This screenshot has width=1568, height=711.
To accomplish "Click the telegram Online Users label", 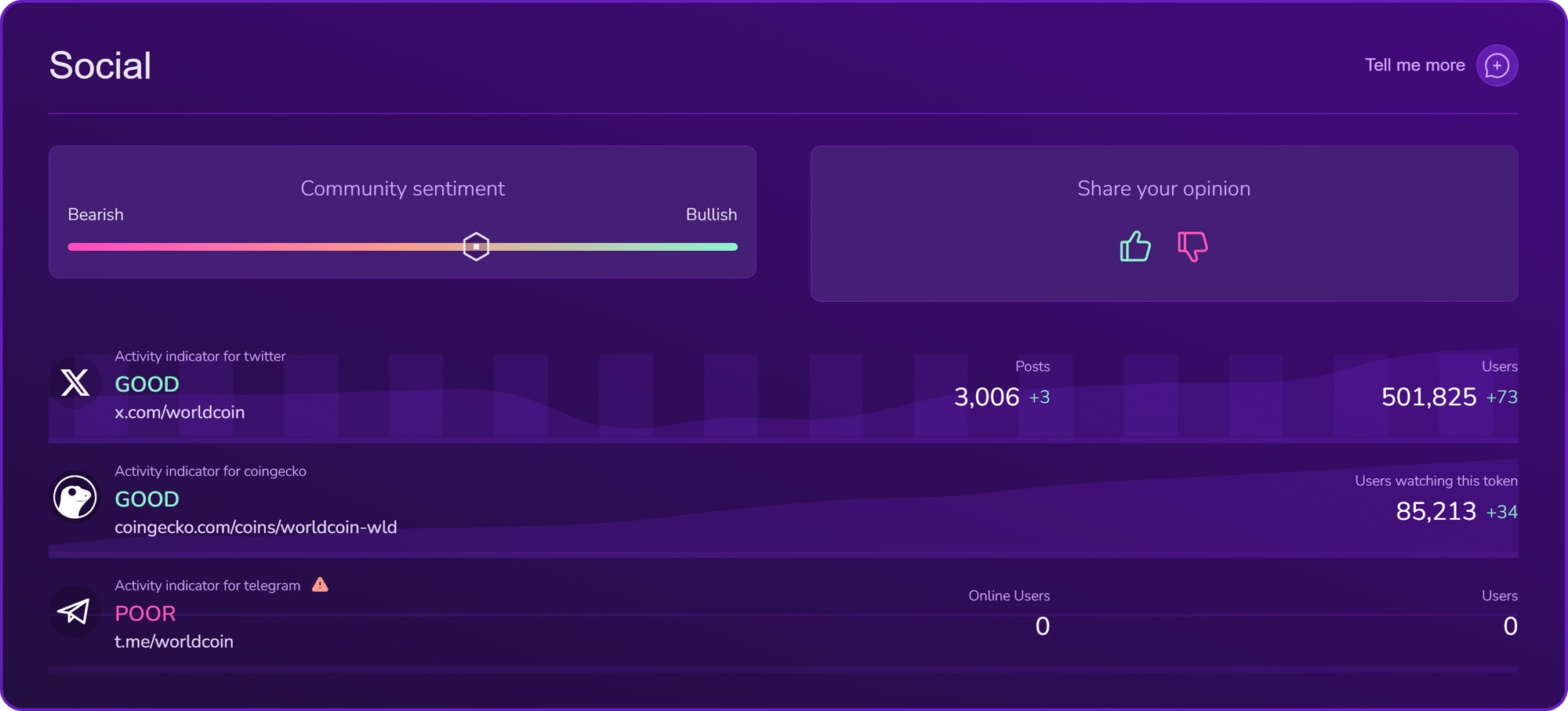I will [1009, 595].
